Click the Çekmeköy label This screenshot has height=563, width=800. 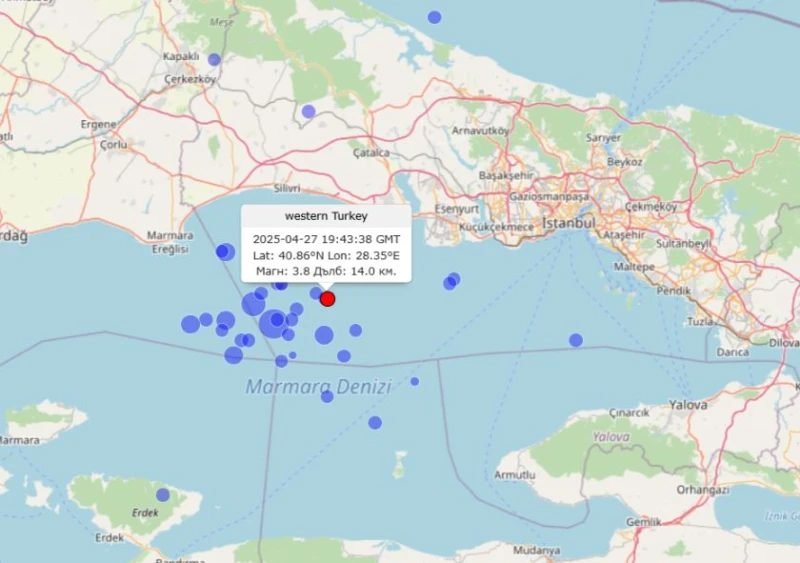(x=651, y=207)
